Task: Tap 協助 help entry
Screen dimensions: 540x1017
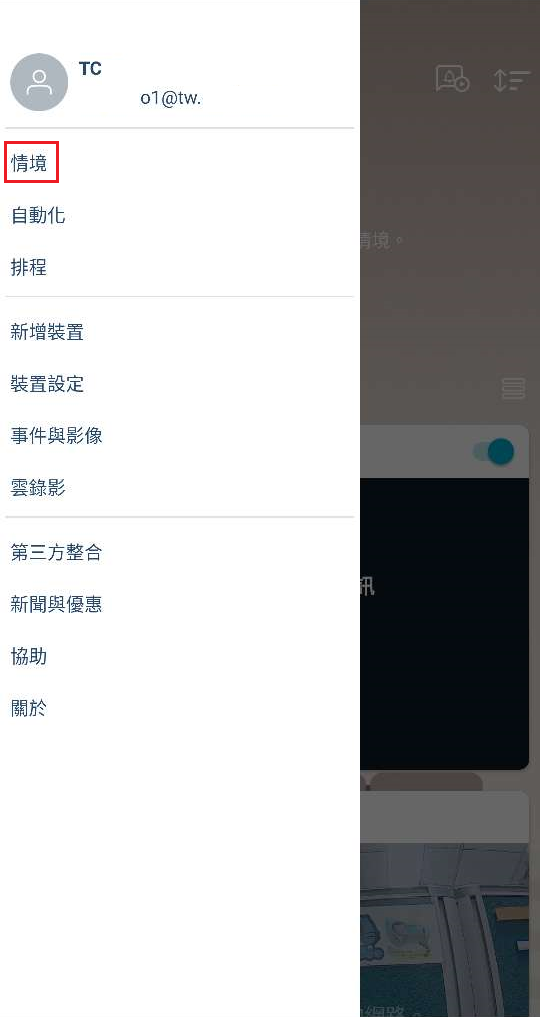Action: click(29, 656)
